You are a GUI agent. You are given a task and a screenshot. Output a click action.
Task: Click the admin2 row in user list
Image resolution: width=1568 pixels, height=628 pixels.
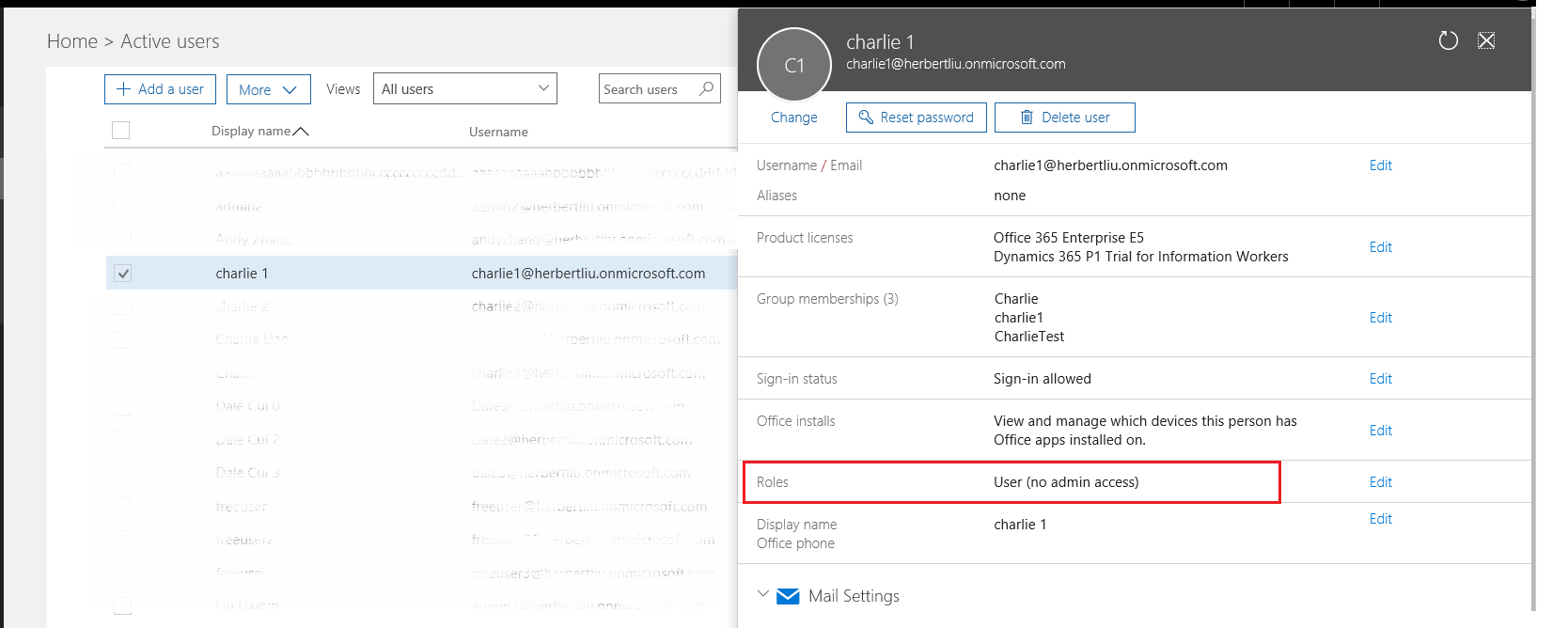[x=421, y=206]
